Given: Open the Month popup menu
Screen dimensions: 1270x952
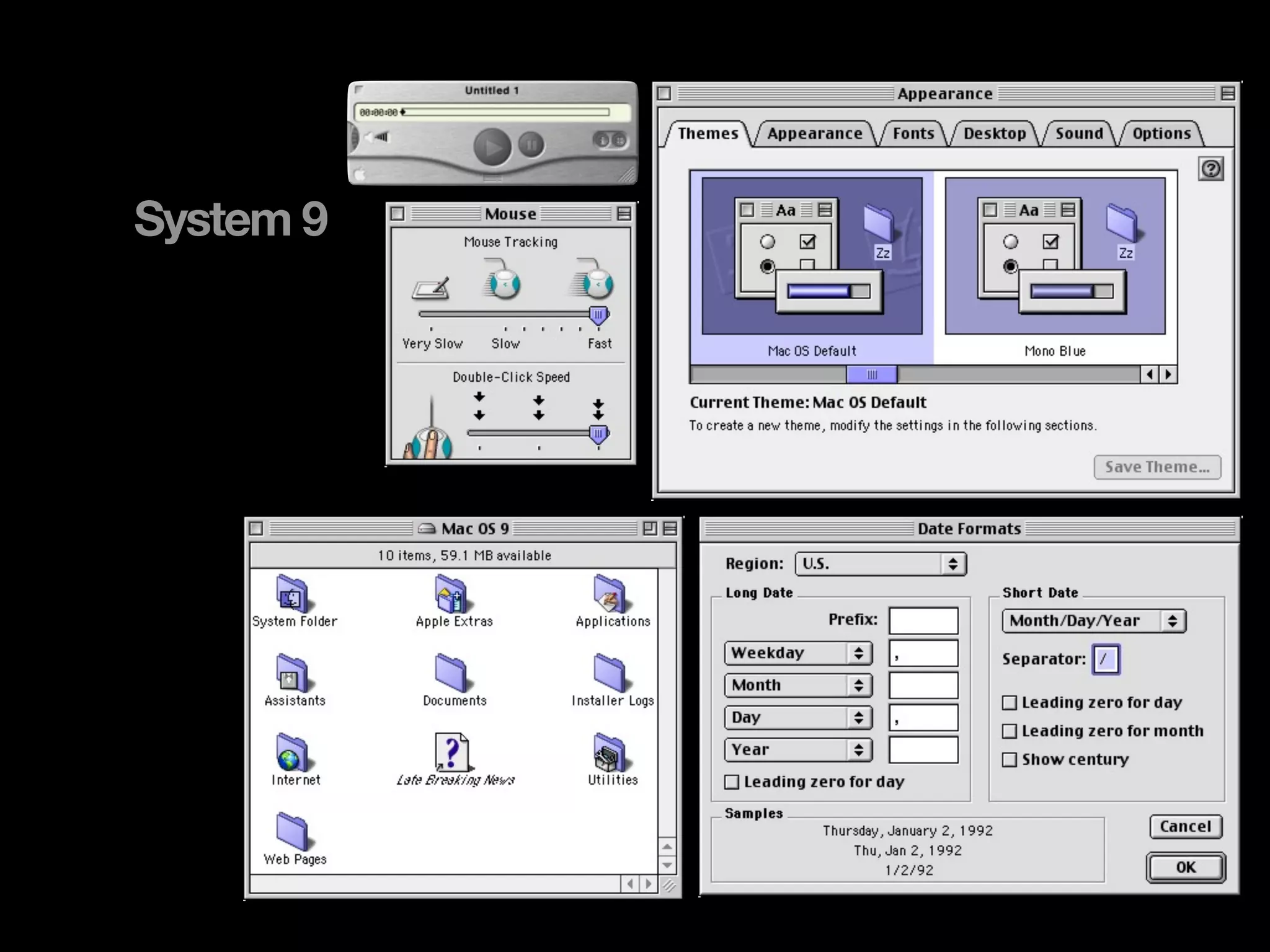Looking at the screenshot, I should [798, 685].
